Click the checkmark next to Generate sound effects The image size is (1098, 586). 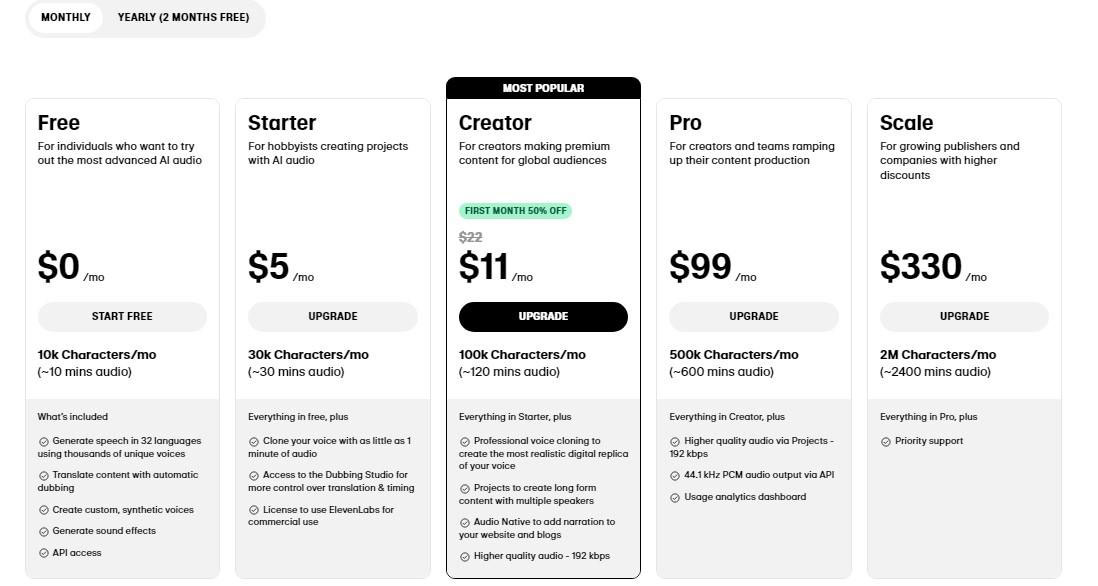(42, 531)
